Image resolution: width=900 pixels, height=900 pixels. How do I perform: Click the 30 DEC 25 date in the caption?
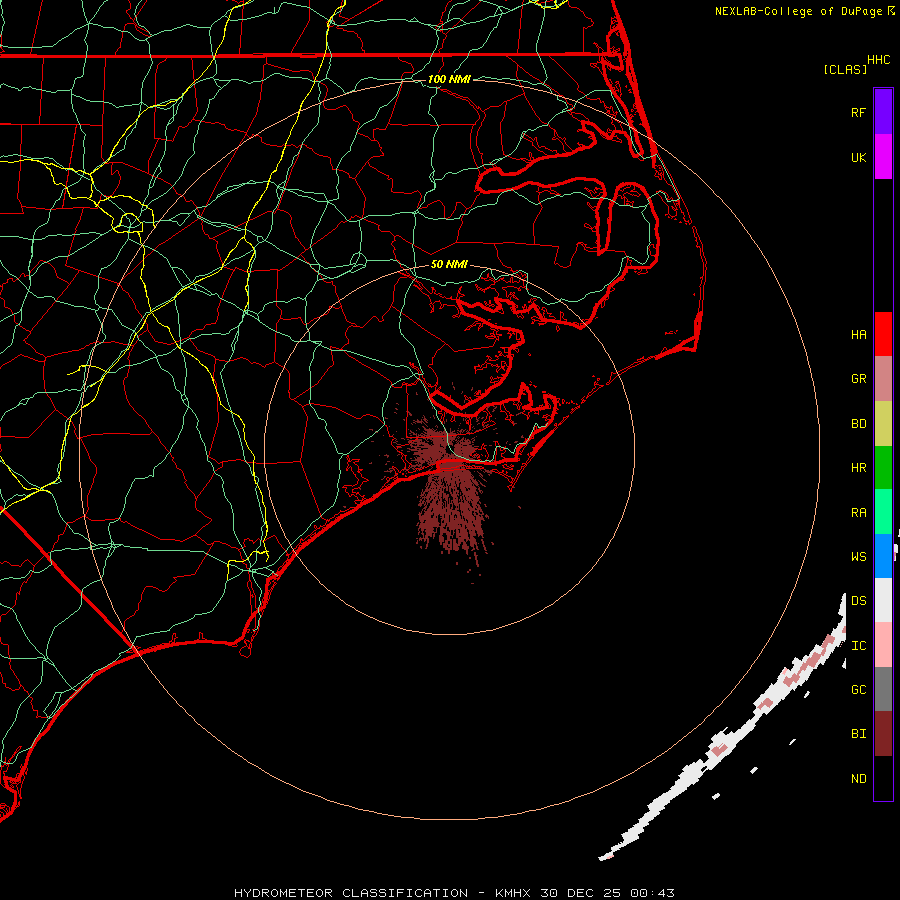click(x=580, y=893)
